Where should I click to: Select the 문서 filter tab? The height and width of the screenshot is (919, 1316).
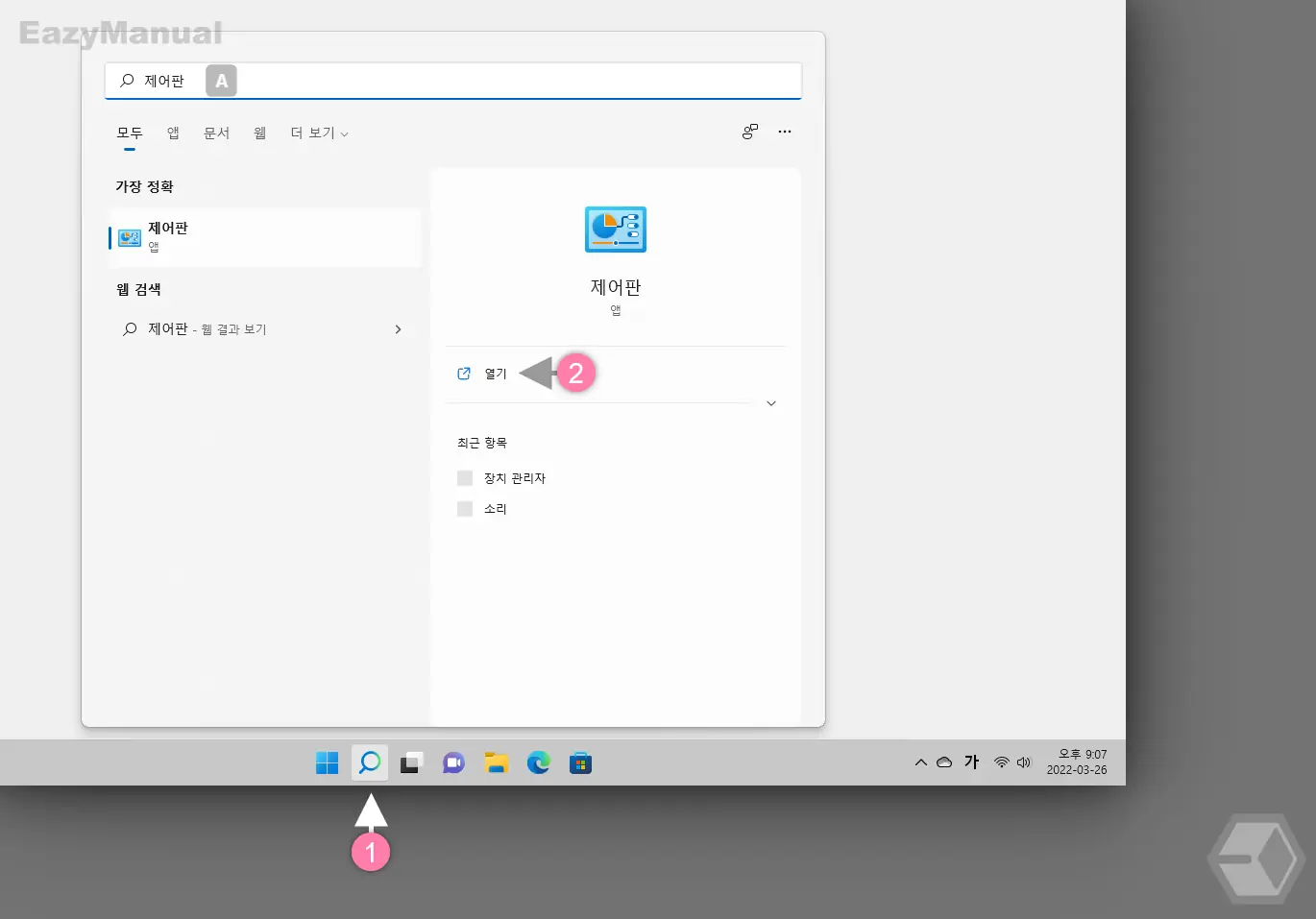coord(216,133)
